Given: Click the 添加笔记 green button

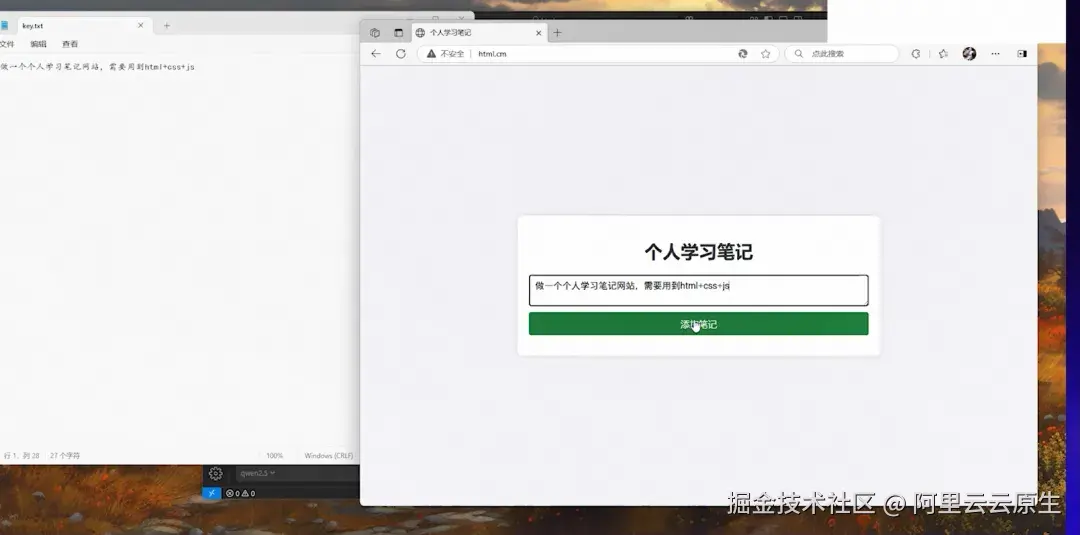Looking at the screenshot, I should 698,324.
